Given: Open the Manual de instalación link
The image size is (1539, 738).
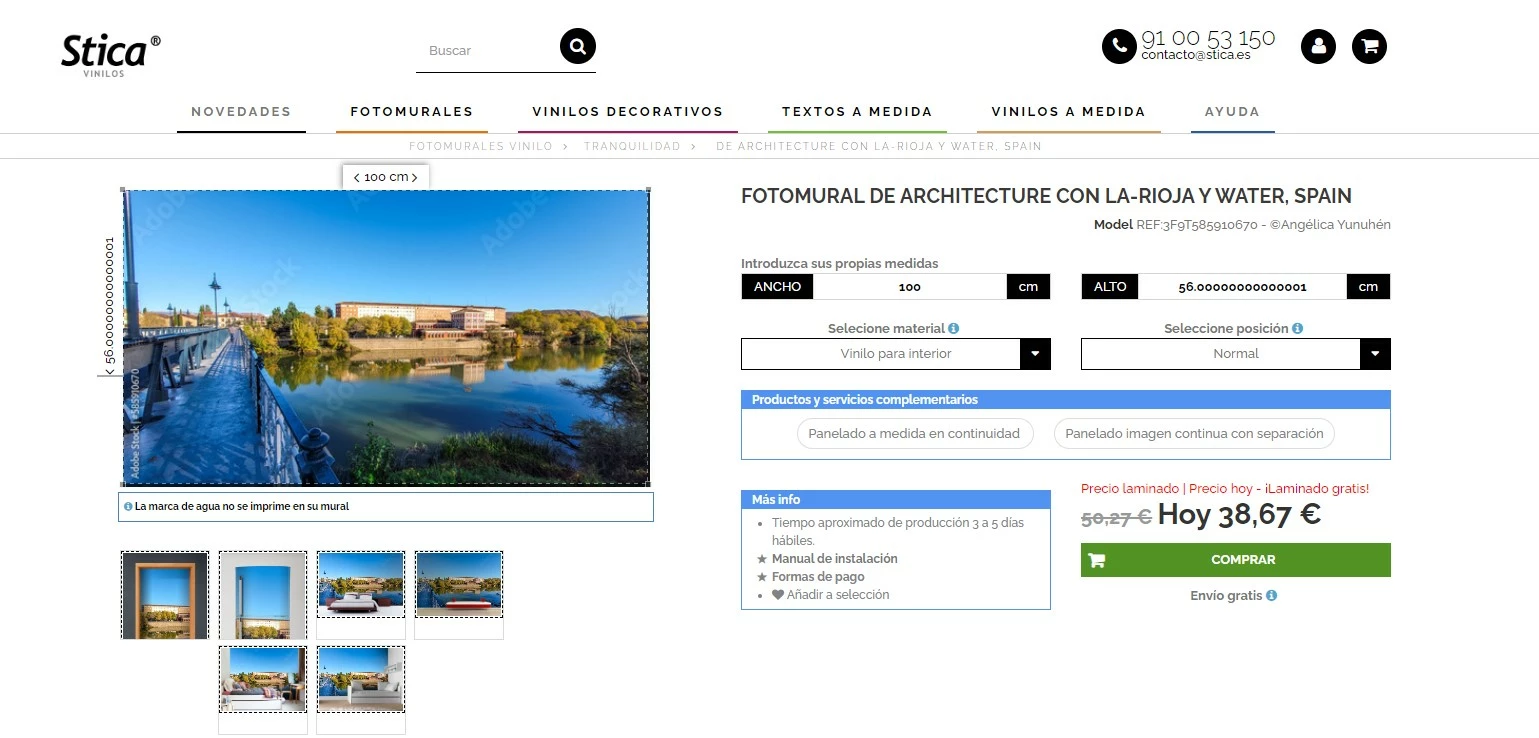Looking at the screenshot, I should pyautogui.click(x=834, y=559).
